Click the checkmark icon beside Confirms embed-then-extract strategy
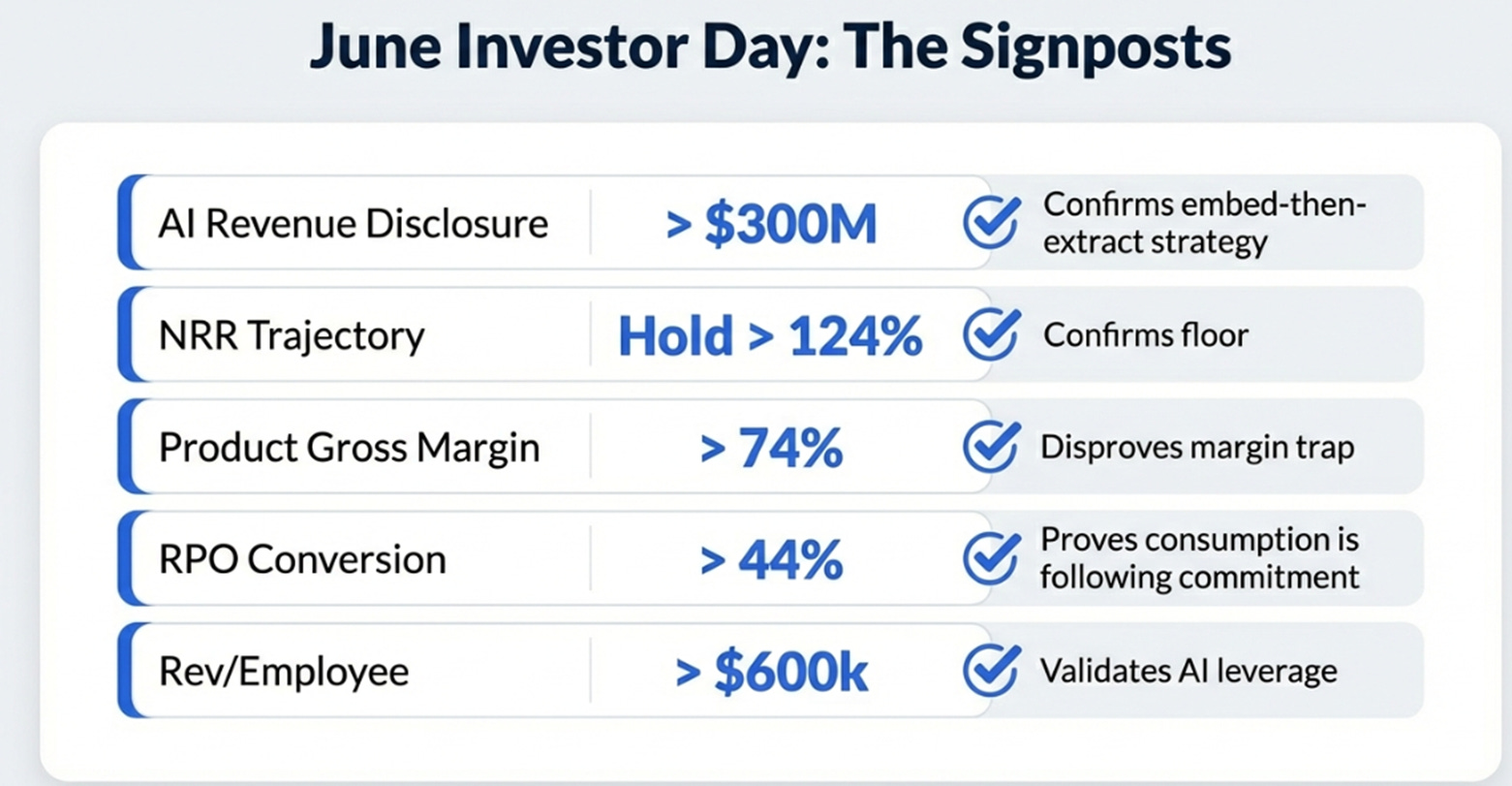 991,222
